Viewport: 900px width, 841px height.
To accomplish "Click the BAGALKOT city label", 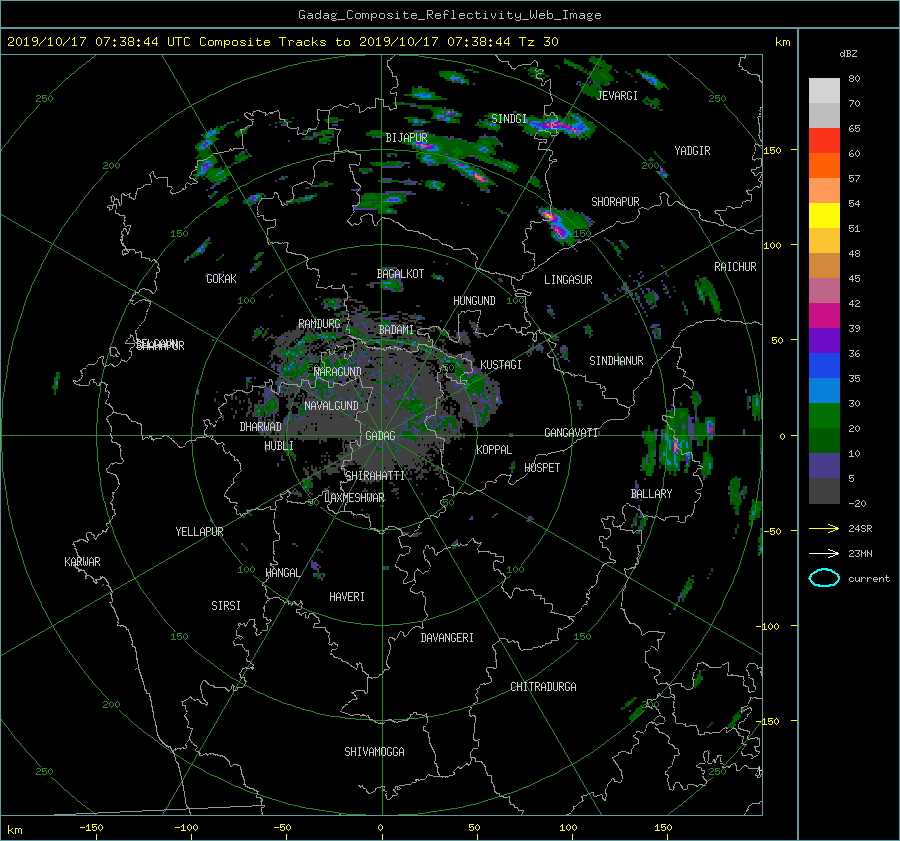I will (400, 274).
